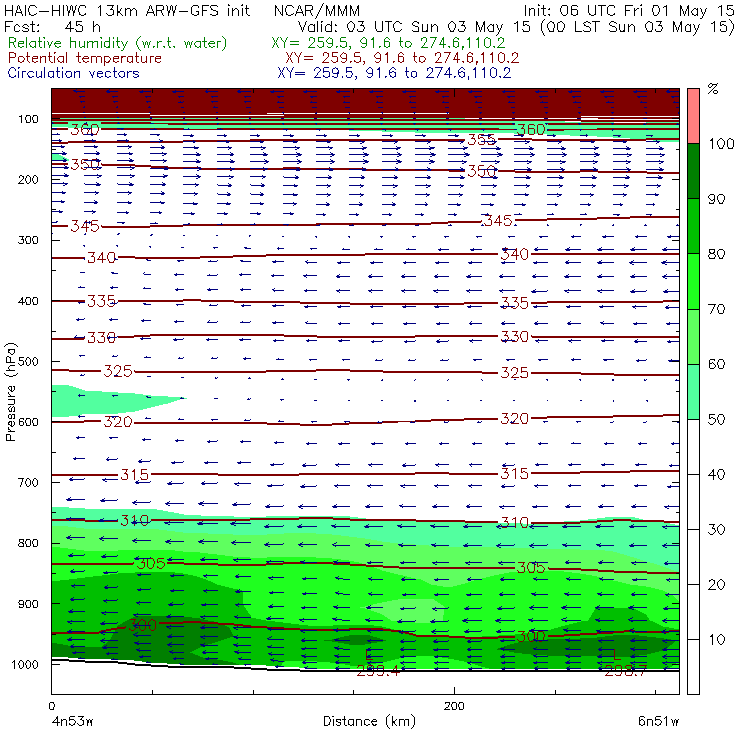Click the title "HAIC-HIWC 13km ARW-GFS init"

pos(127,10)
